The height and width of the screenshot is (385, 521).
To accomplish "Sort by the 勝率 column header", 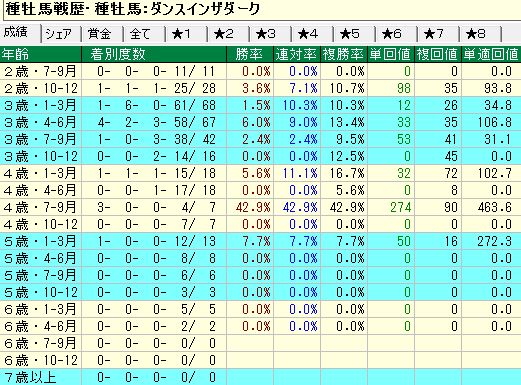I will pos(250,54).
